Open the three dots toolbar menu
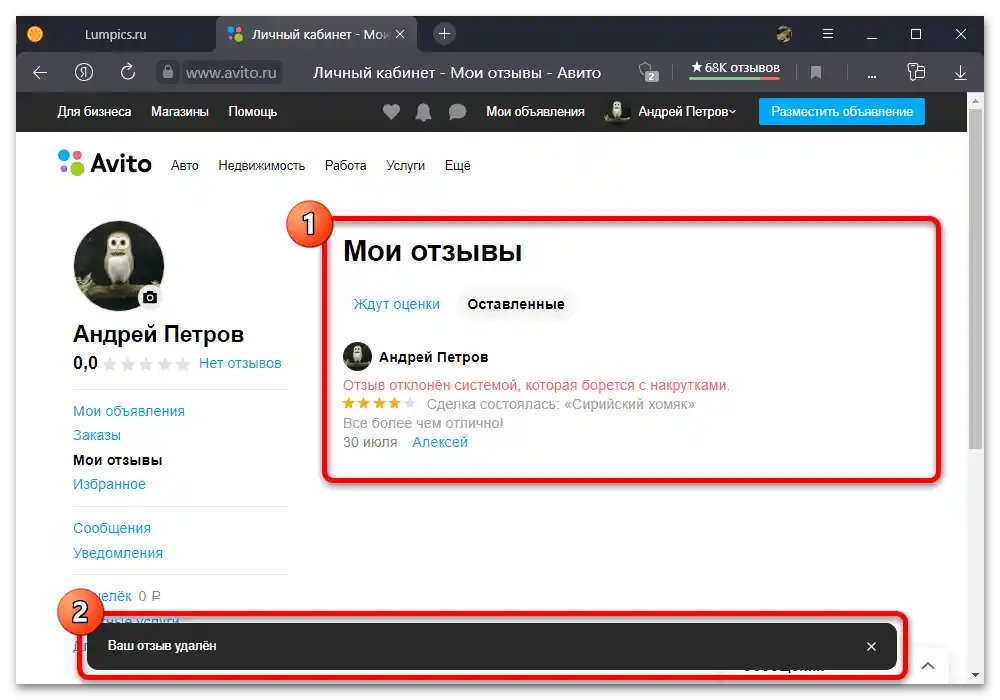Screen dimensions: 1000x700 point(871,75)
